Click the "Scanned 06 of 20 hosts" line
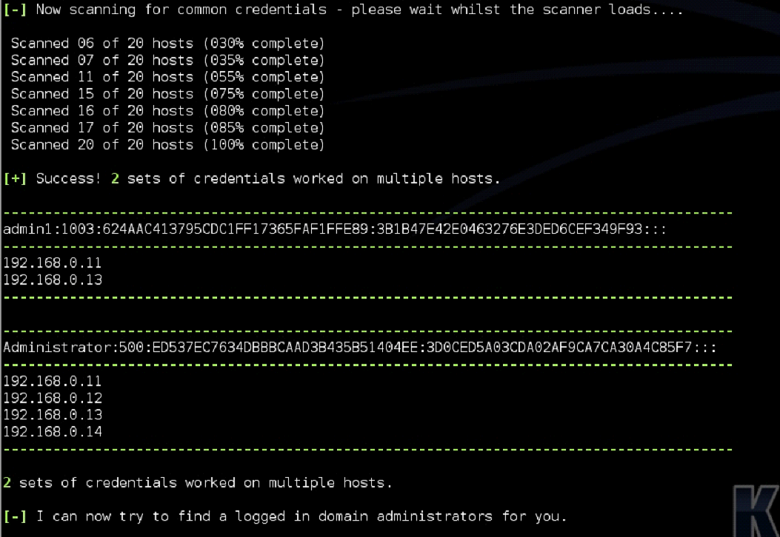The image size is (780, 537). pyautogui.click(x=168, y=43)
